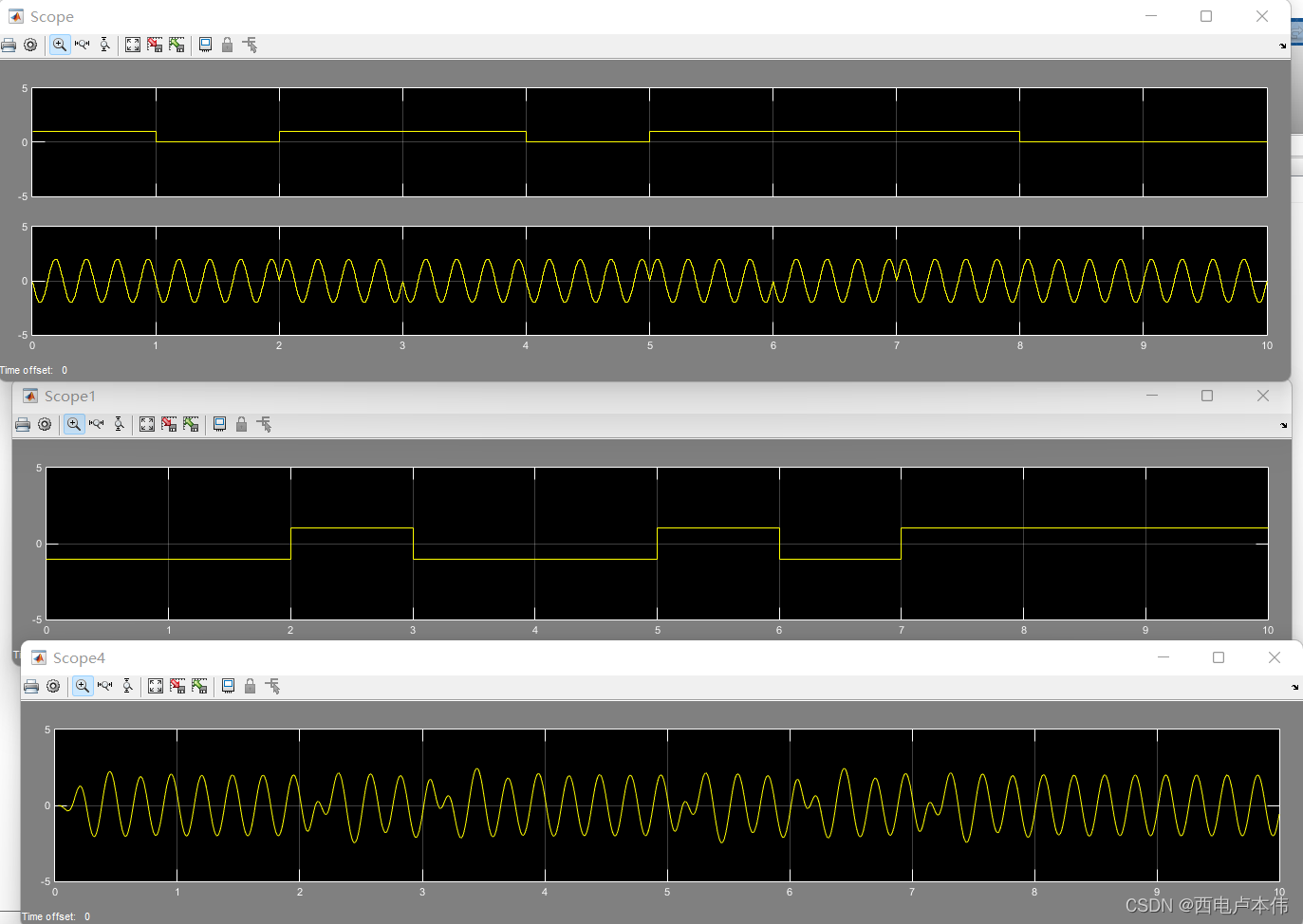The image size is (1303, 924).
Task: Minimize the Scope1 window
Action: 1152,396
